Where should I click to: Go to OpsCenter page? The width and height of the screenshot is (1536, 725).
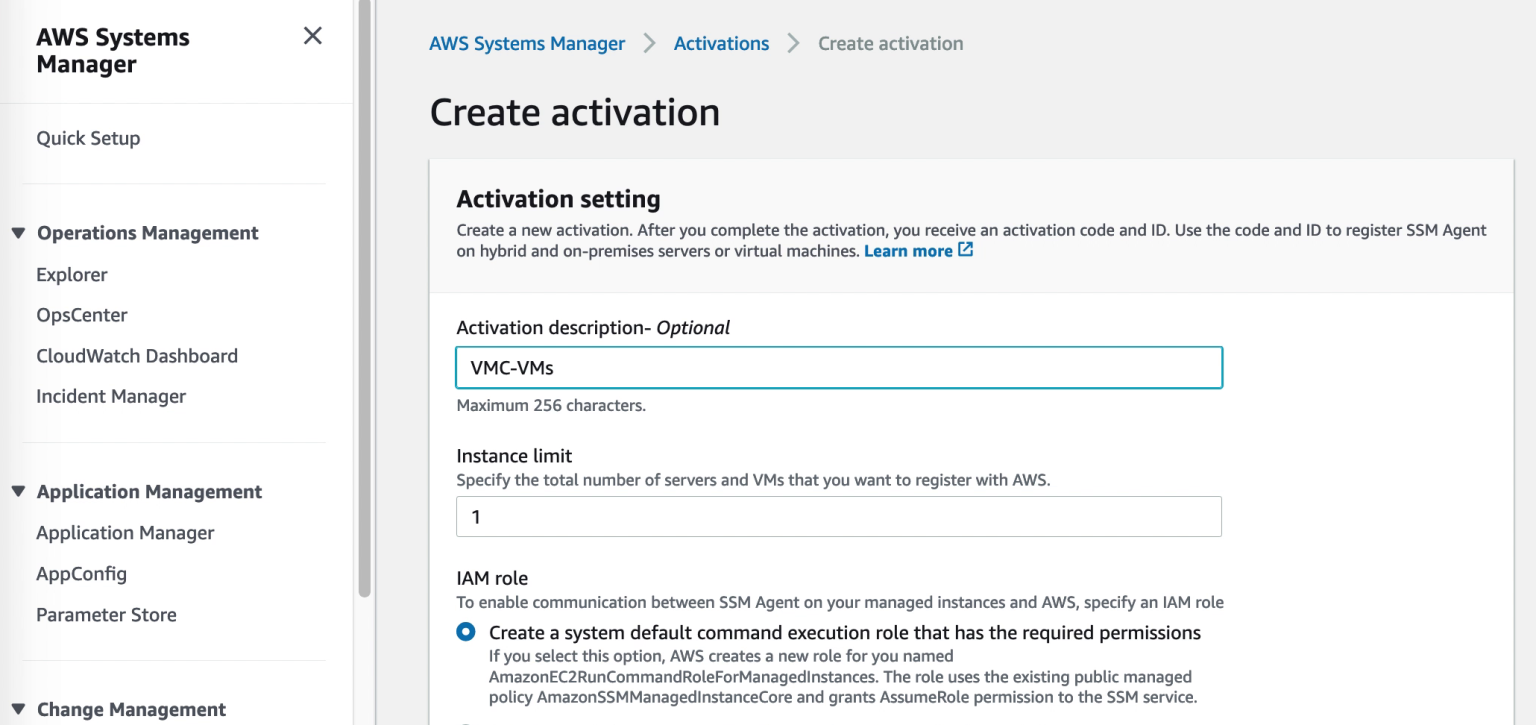[82, 315]
